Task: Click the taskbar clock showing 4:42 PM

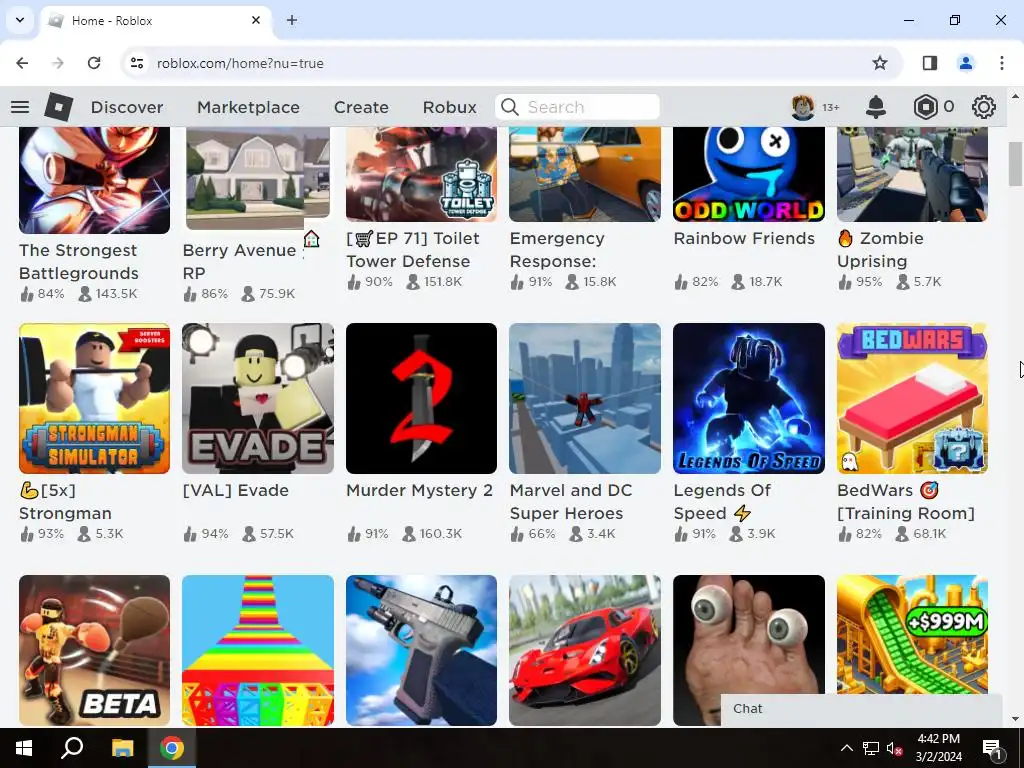Action: pyautogui.click(x=938, y=748)
